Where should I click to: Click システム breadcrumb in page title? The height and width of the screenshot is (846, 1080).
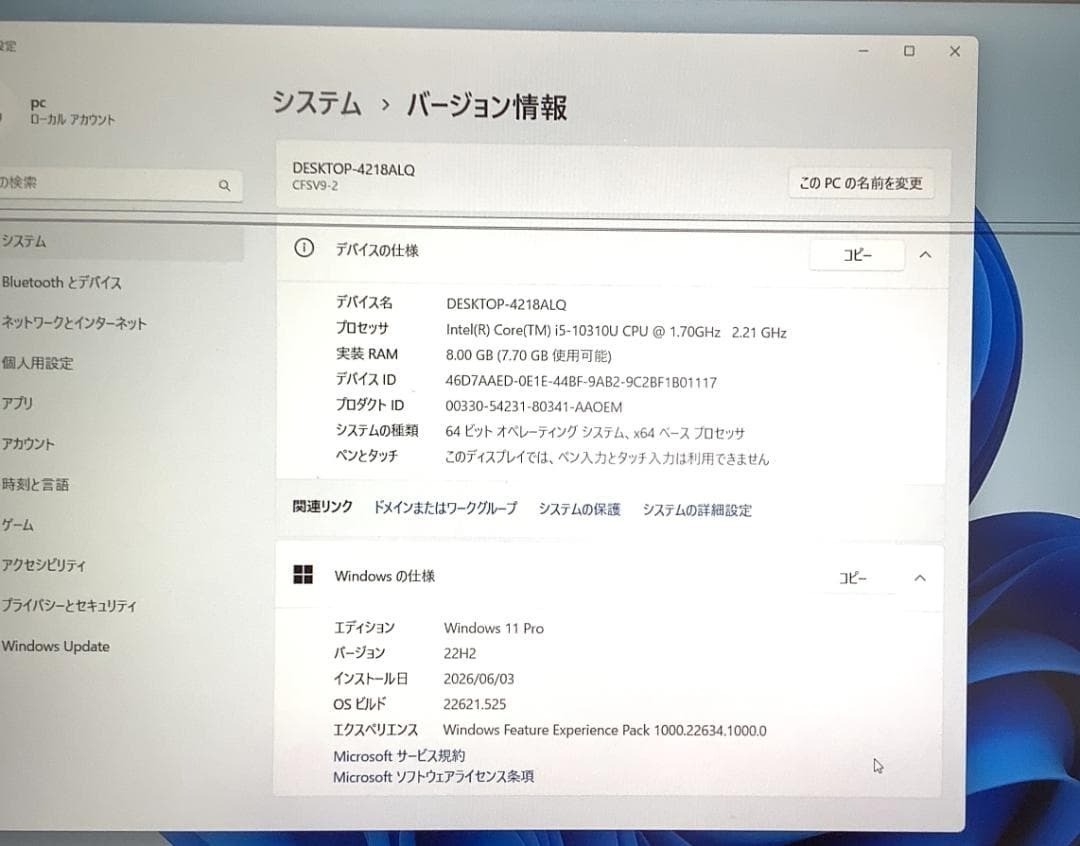pyautogui.click(x=317, y=103)
